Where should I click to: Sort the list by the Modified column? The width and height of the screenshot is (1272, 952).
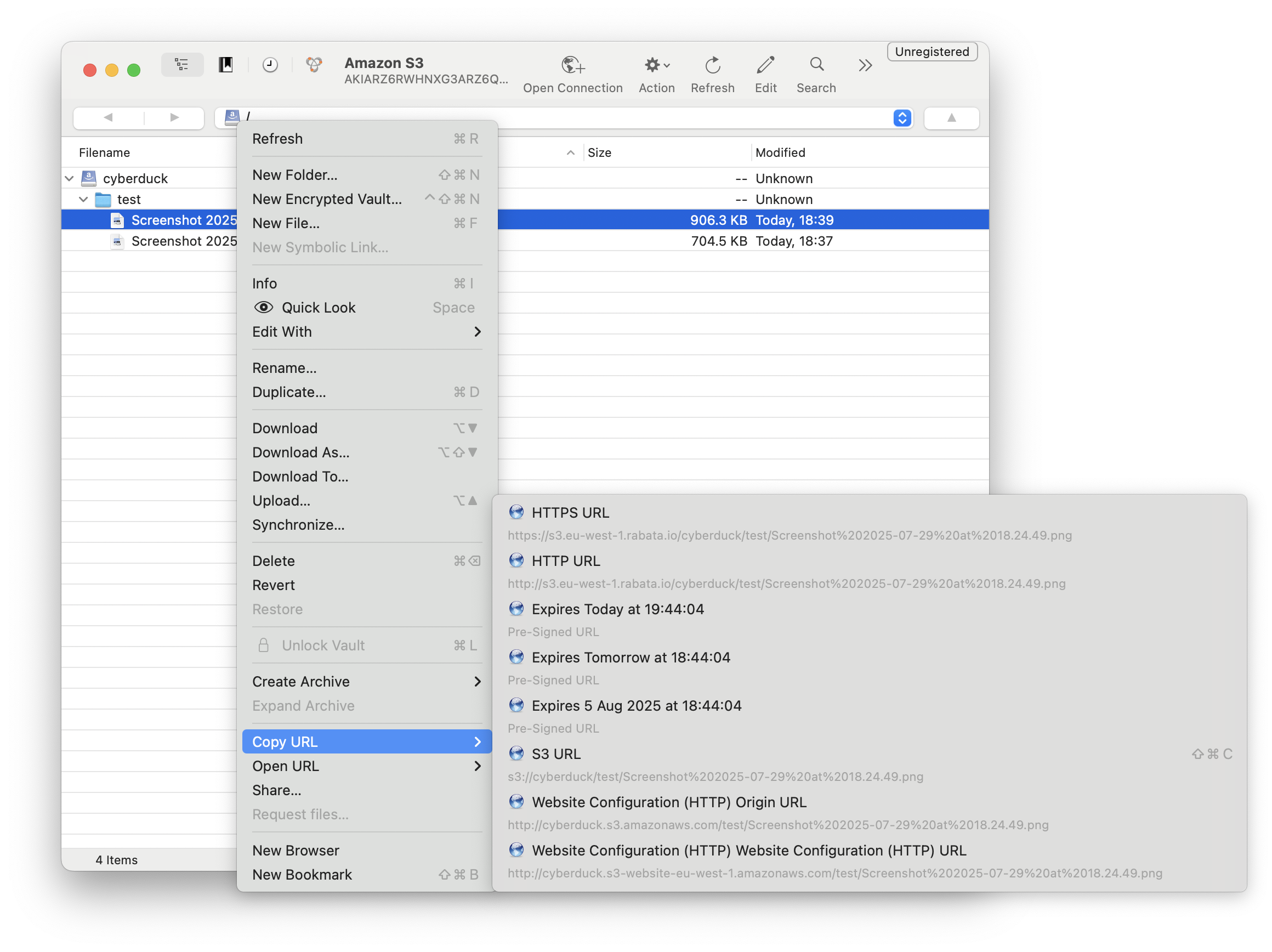coord(780,152)
